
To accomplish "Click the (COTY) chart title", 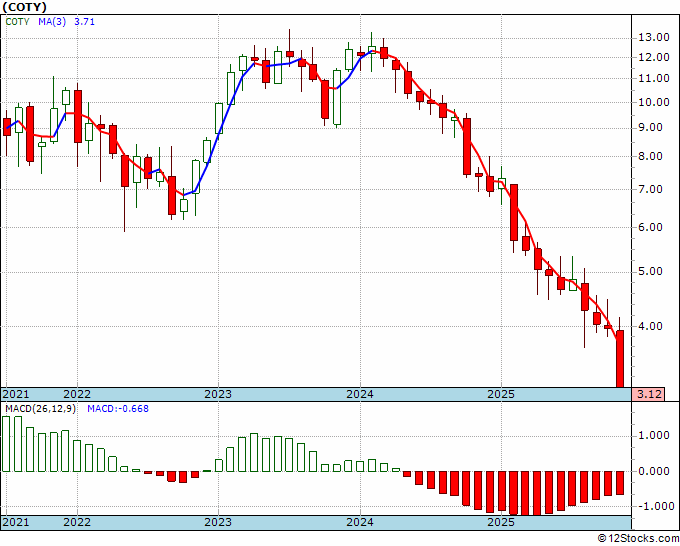I will pos(24,7).
